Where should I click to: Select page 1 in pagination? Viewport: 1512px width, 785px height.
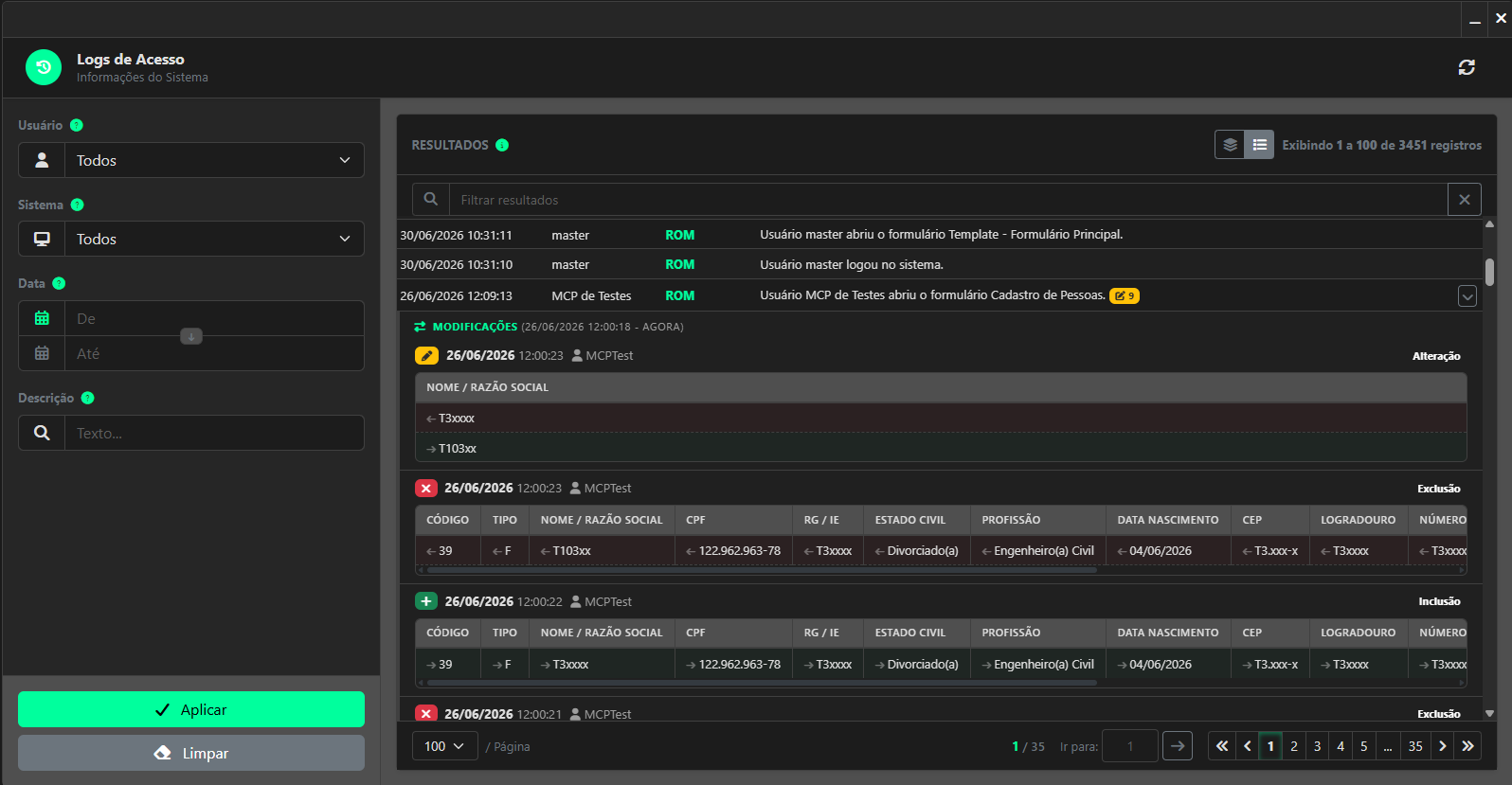[x=1270, y=746]
